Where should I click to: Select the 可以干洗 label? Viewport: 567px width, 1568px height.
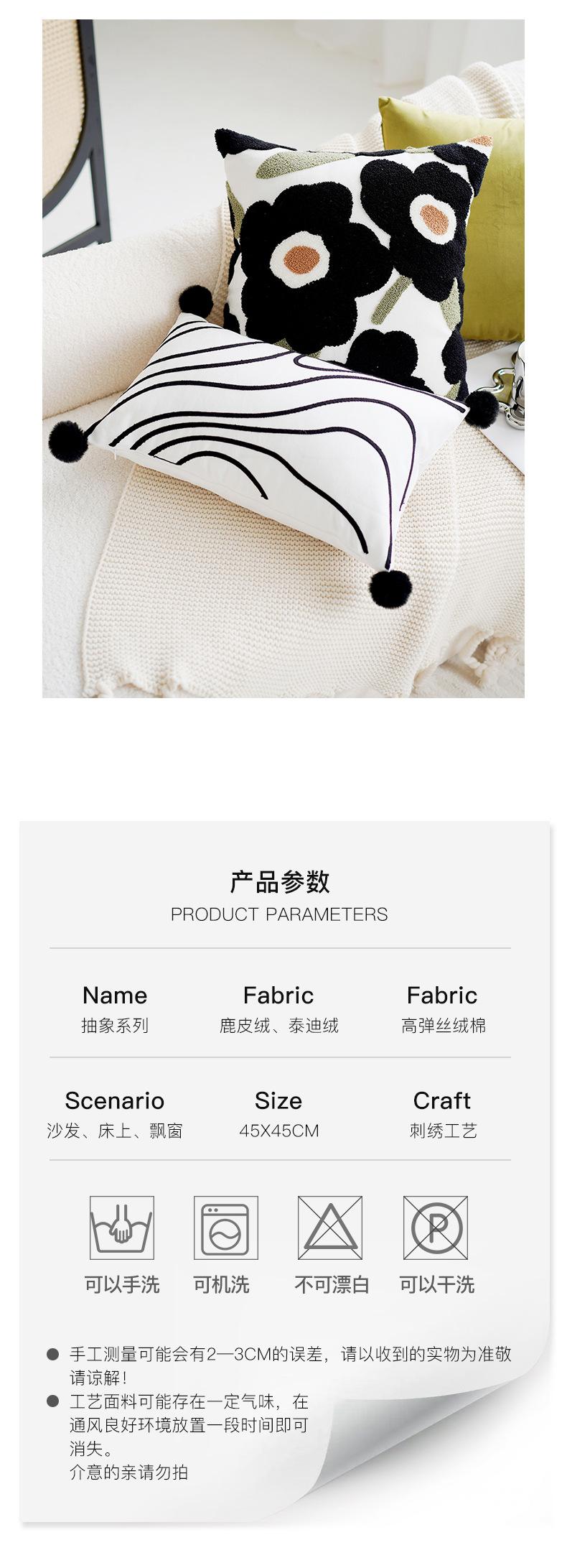tap(437, 1284)
